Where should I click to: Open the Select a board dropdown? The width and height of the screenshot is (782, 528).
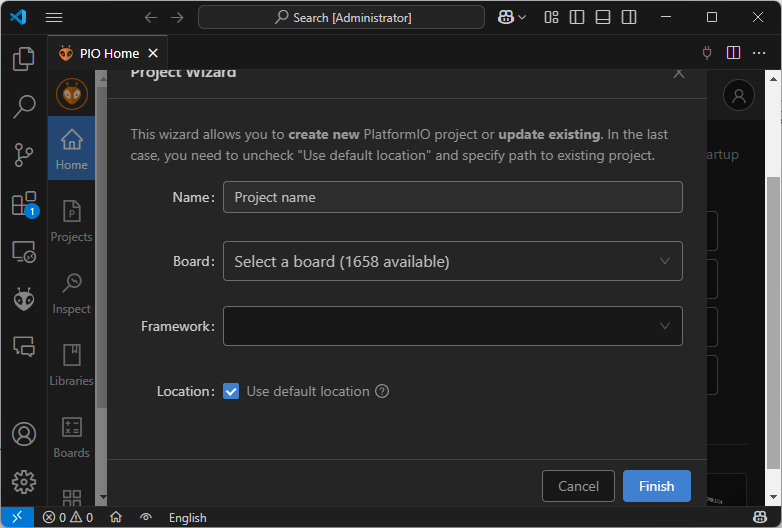(x=452, y=261)
